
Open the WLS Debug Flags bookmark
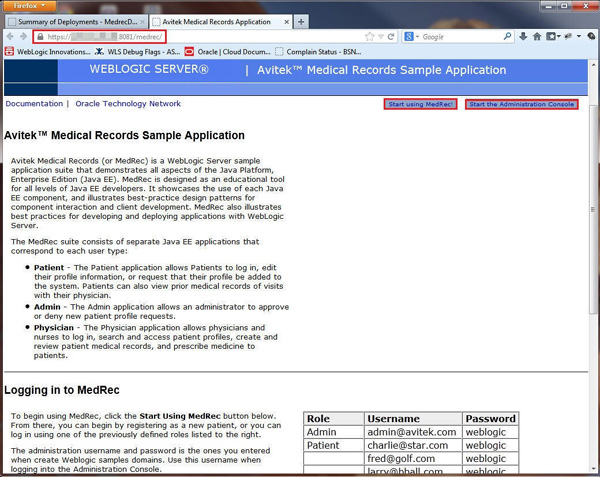[x=137, y=52]
